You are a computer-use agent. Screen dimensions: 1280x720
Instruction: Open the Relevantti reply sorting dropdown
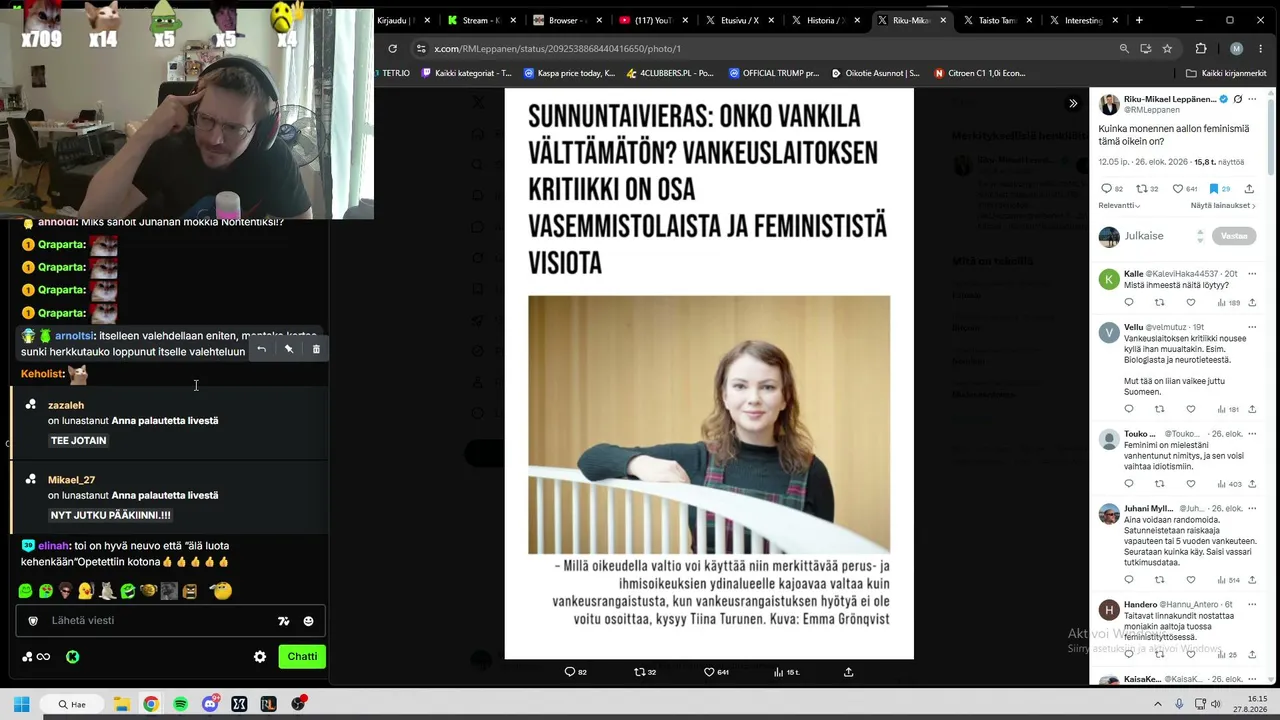pyautogui.click(x=1119, y=205)
